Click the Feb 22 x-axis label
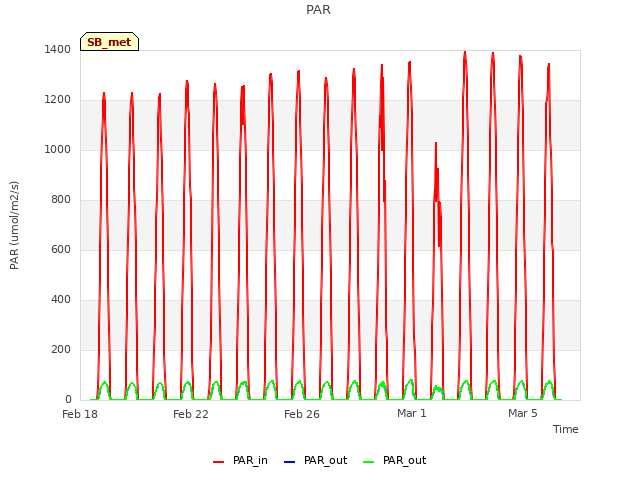This screenshot has height=480, width=640. click(191, 414)
